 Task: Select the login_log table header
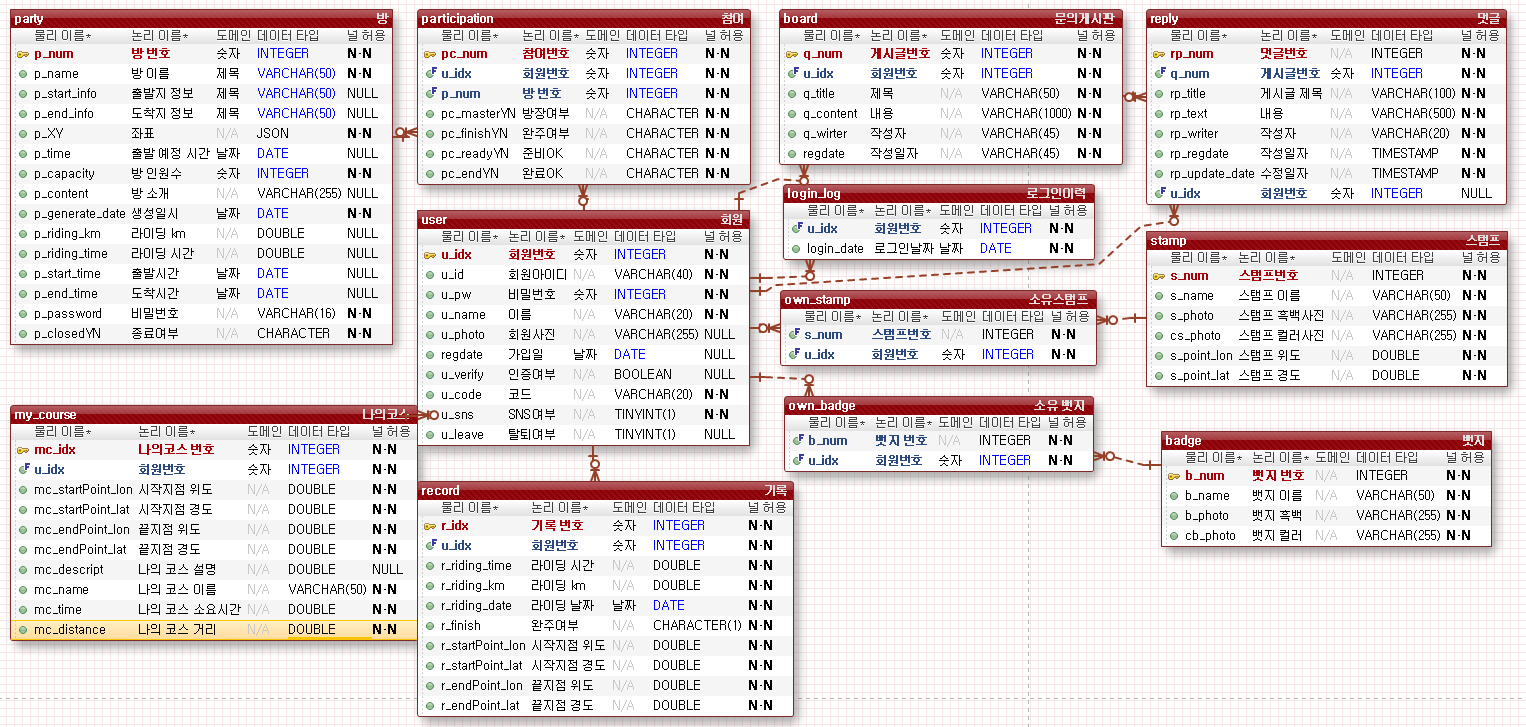940,193
